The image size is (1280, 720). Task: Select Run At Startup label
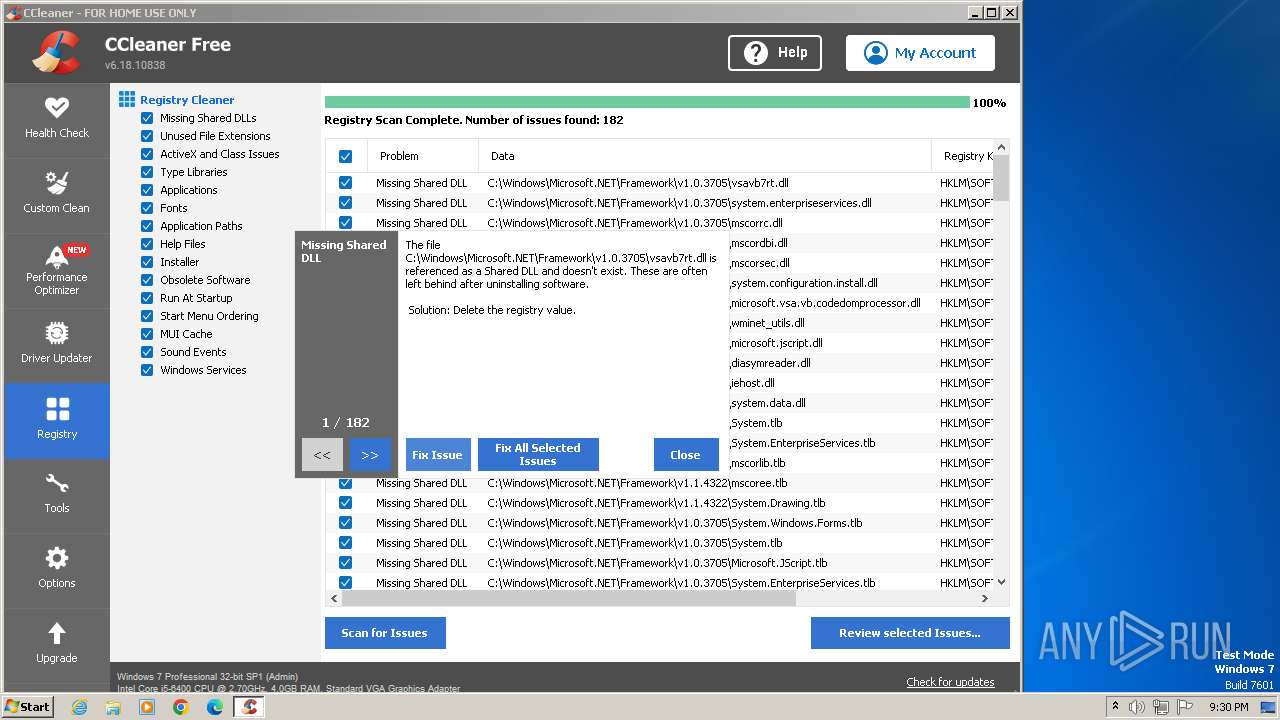point(196,298)
